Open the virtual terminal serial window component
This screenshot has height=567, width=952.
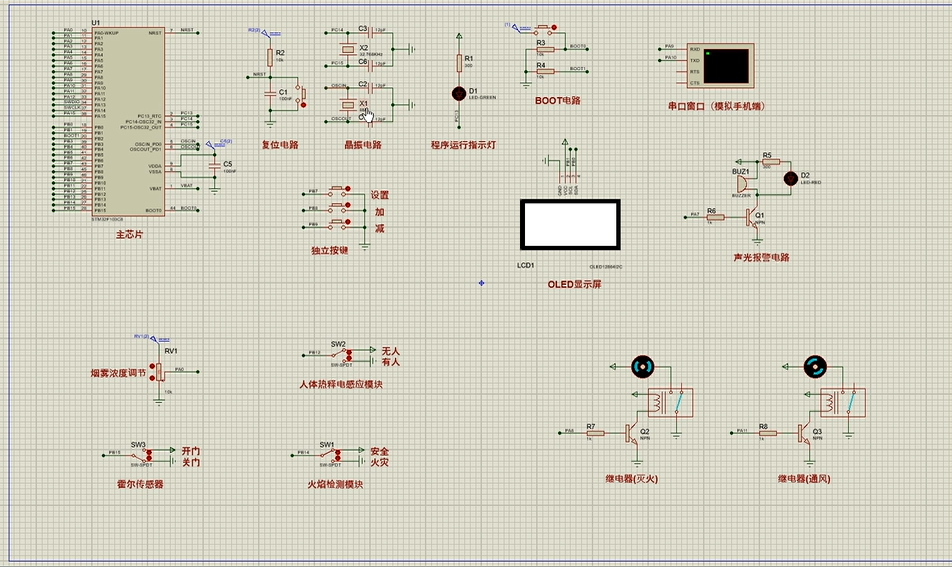[721, 66]
